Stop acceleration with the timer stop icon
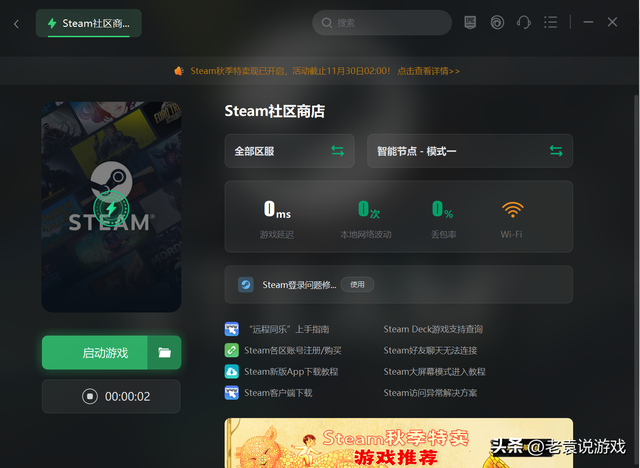The image size is (640, 468). coord(90,396)
